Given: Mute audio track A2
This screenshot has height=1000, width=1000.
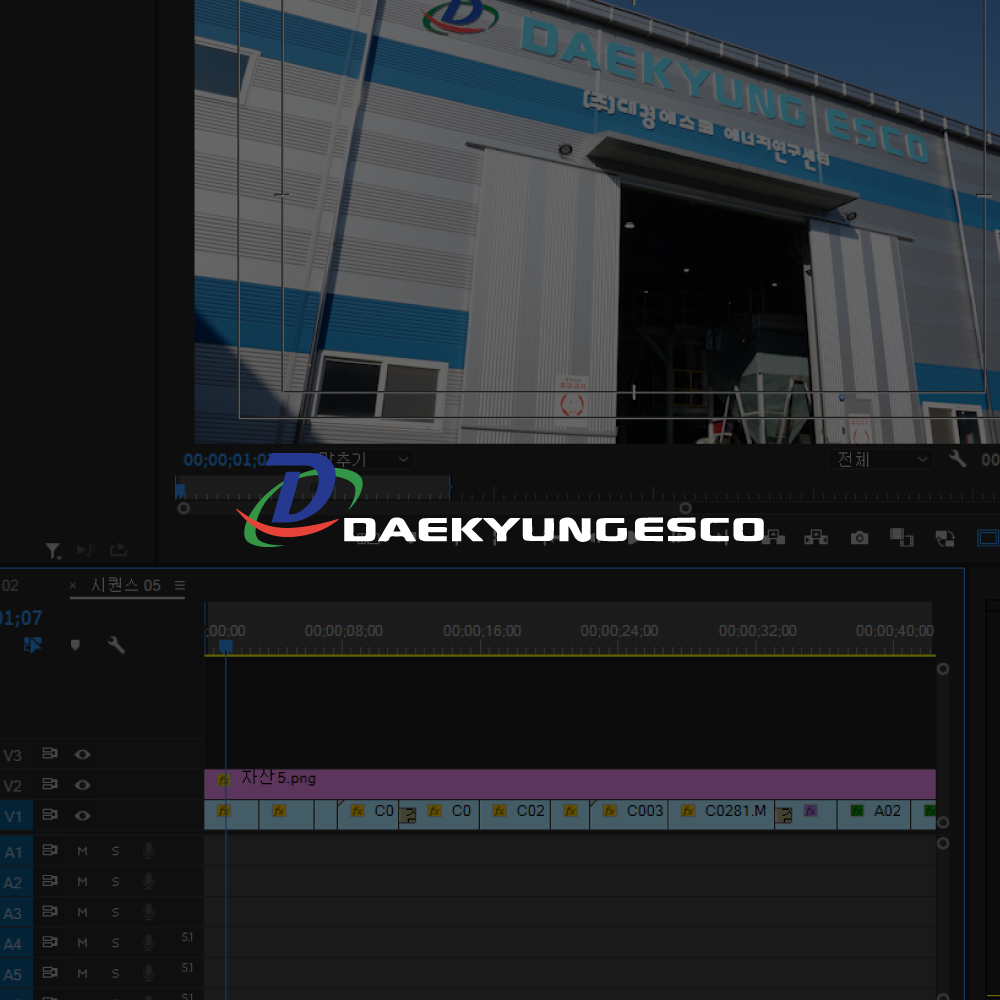Looking at the screenshot, I should click(x=82, y=881).
